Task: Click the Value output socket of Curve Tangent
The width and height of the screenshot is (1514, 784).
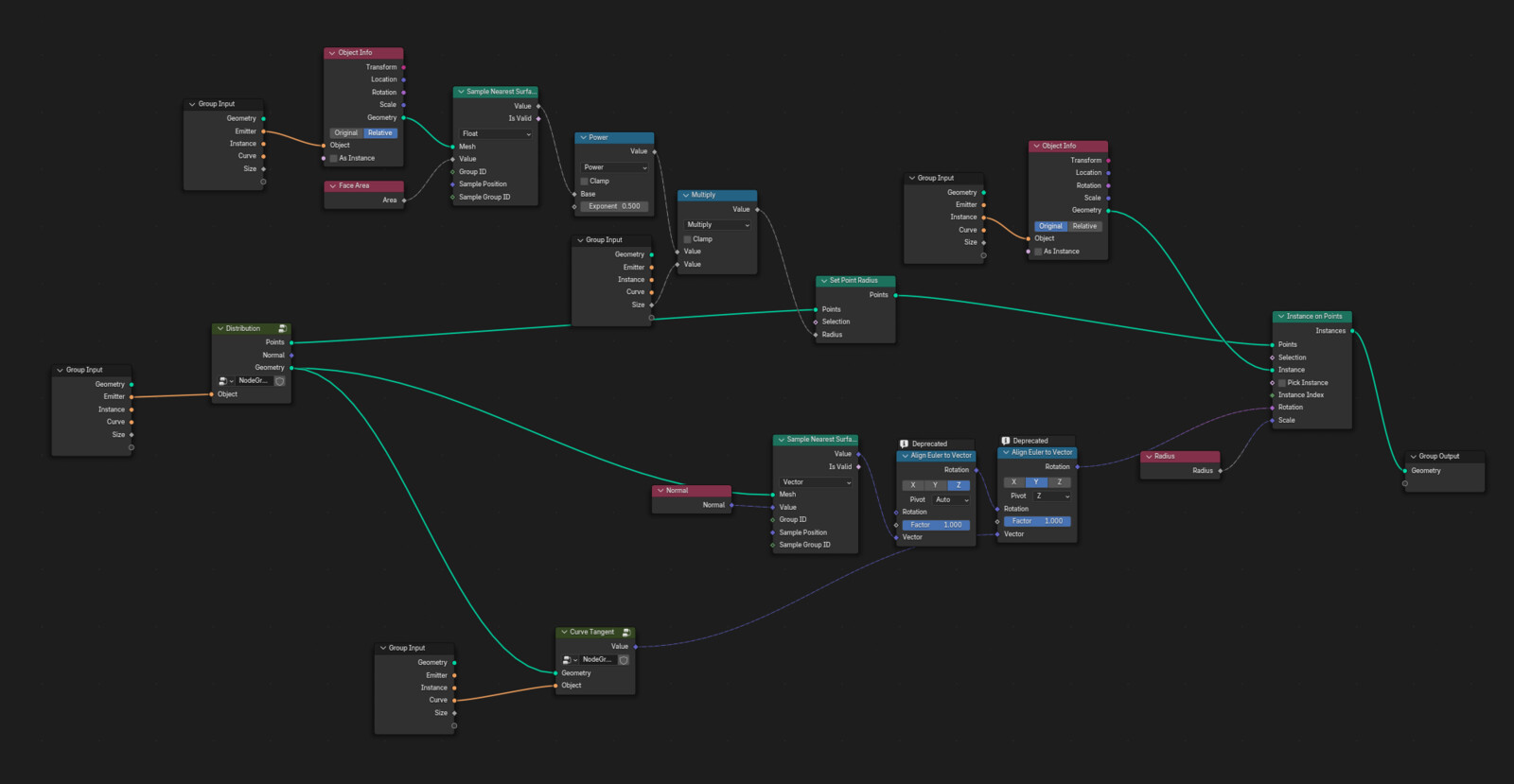Action: 635,647
